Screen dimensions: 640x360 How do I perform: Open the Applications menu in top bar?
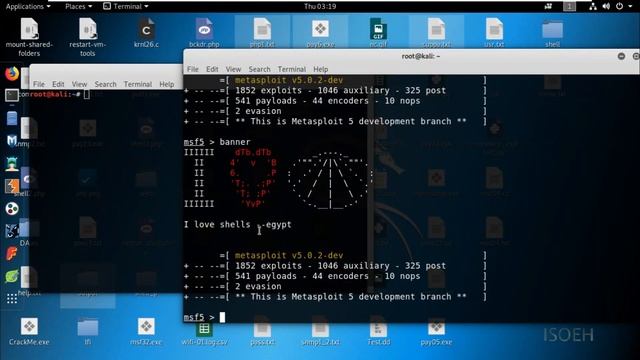point(28,6)
